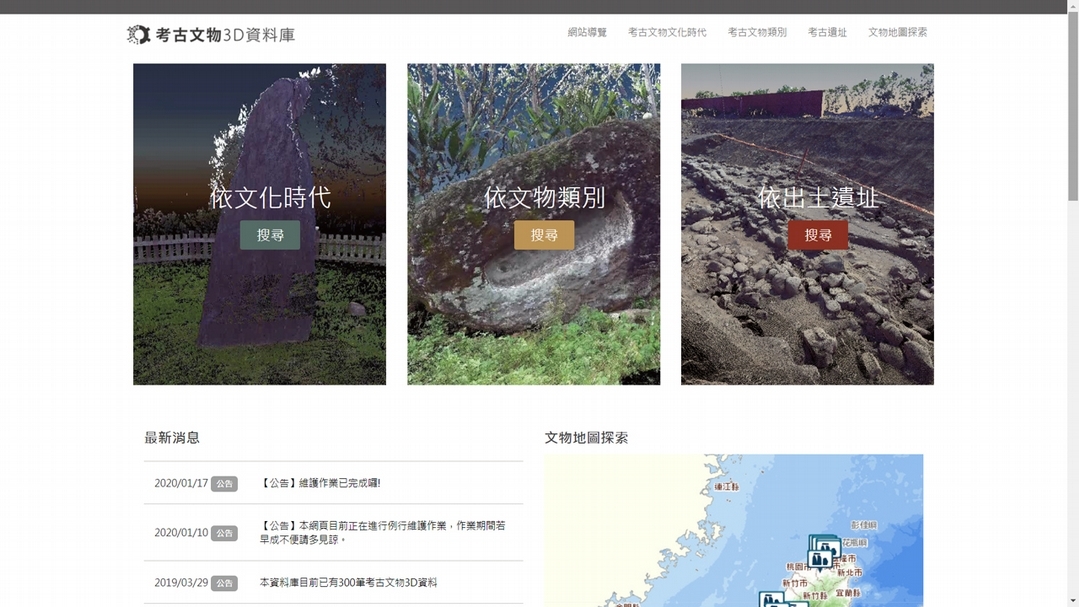Click the date 2019/03/29
1079x607 pixels.
click(x=181, y=583)
